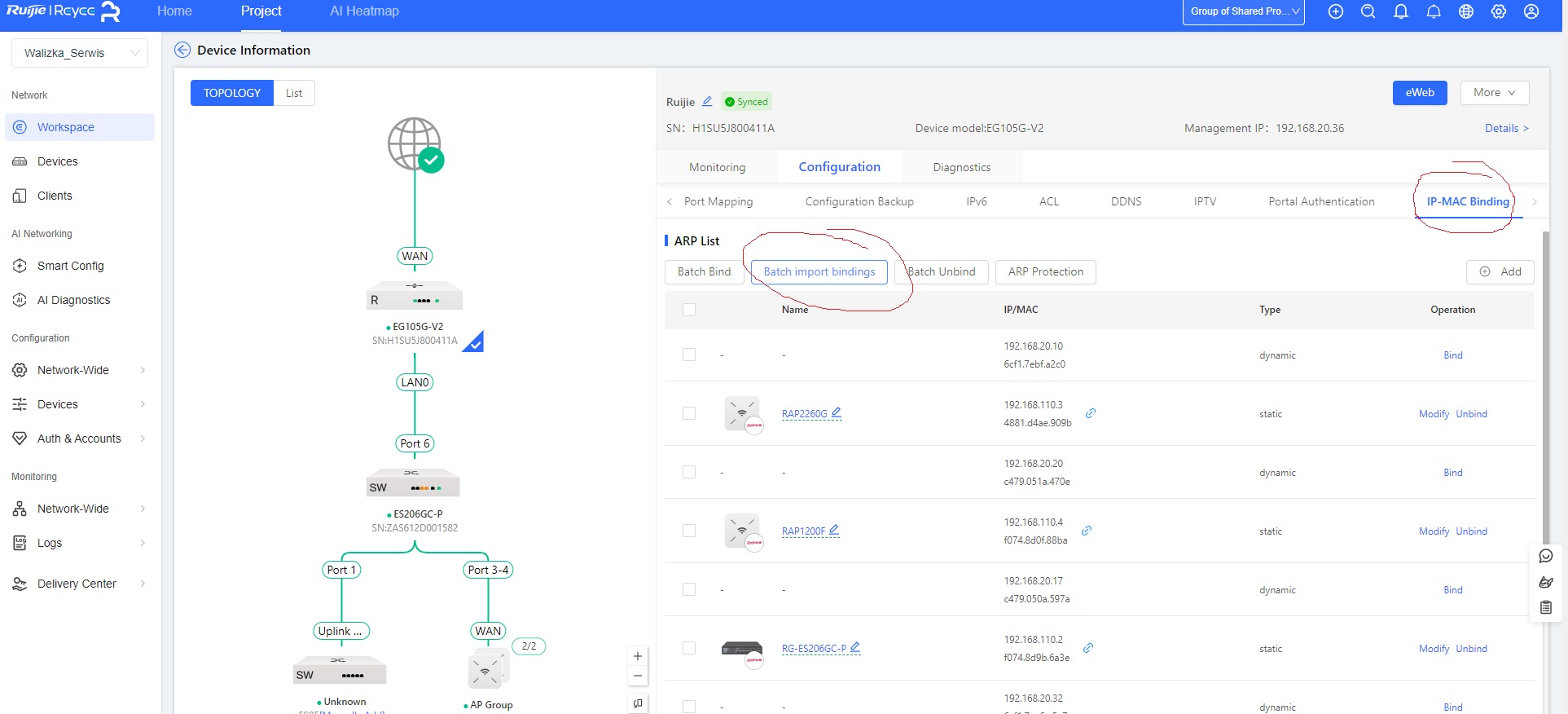Select the EG105G-V2 router icon in topology
Screen dimensions: 1568x714
pos(415,296)
